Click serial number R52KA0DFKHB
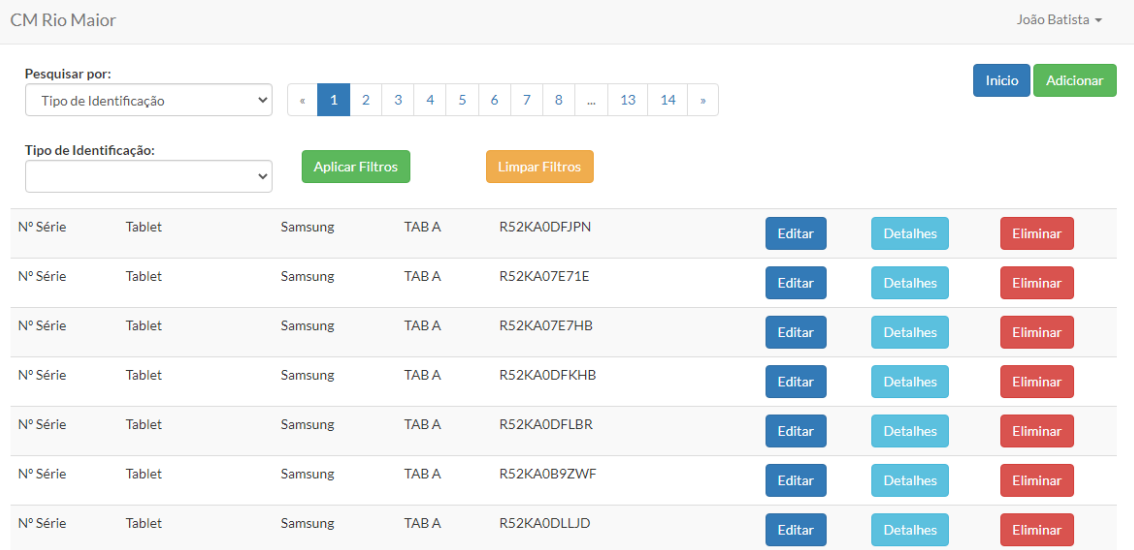The height and width of the screenshot is (550, 1134). pos(547,375)
